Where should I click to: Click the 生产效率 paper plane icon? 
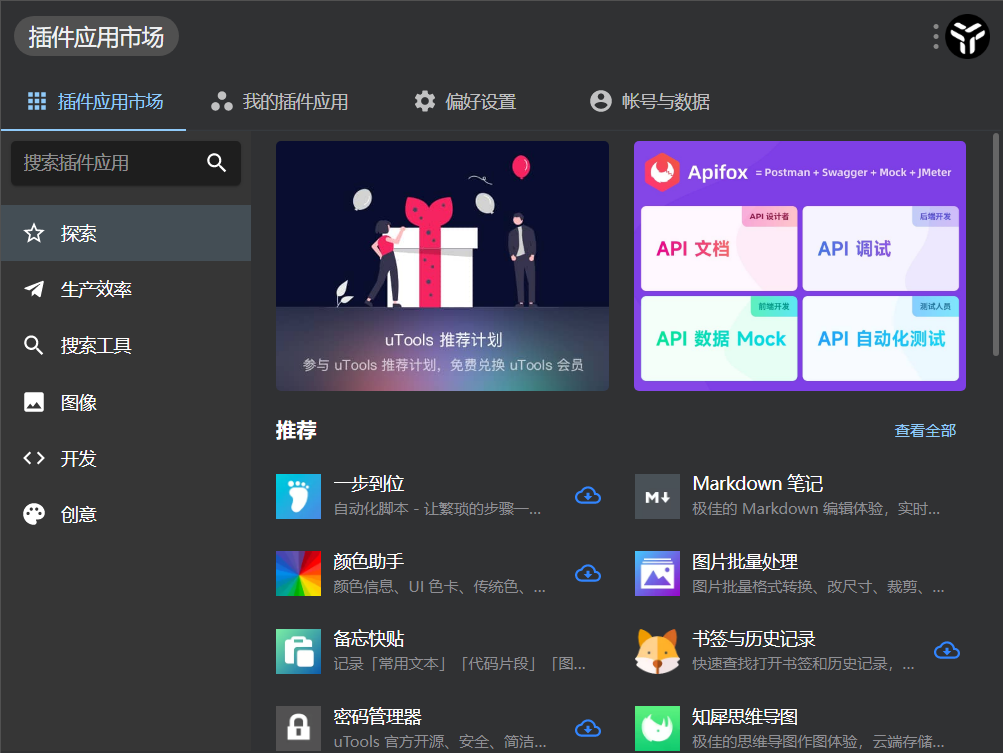[34, 289]
